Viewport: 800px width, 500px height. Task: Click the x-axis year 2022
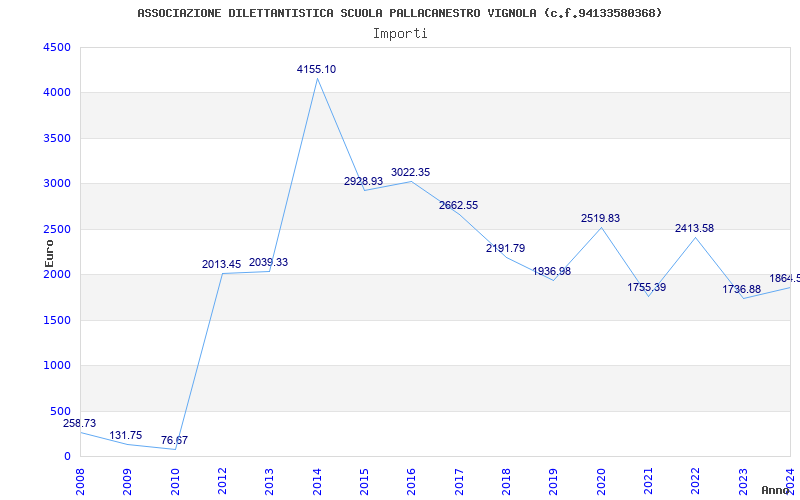[695, 482]
